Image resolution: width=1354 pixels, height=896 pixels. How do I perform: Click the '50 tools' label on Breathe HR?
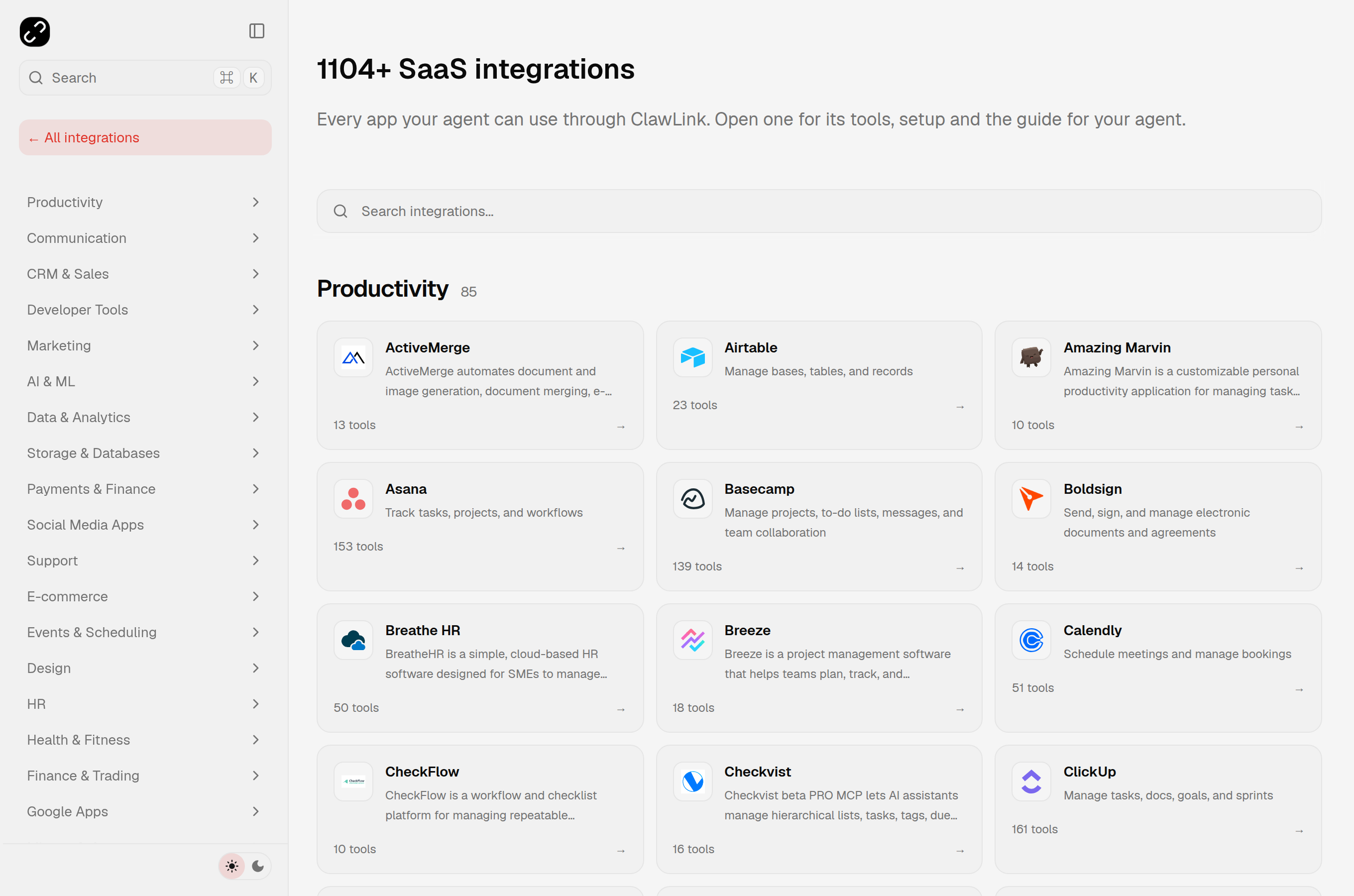pos(356,707)
